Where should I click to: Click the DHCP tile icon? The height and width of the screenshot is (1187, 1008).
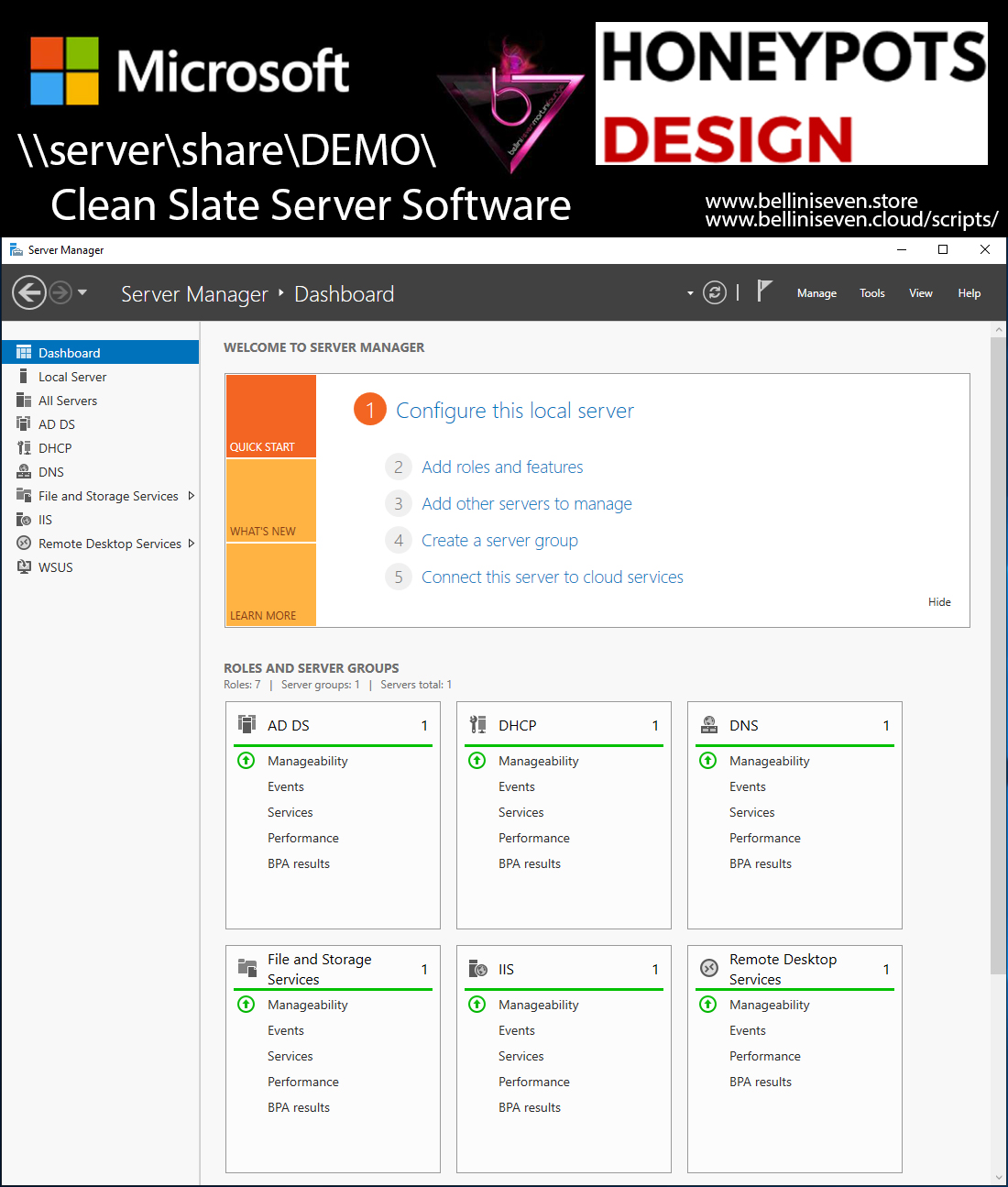(477, 724)
